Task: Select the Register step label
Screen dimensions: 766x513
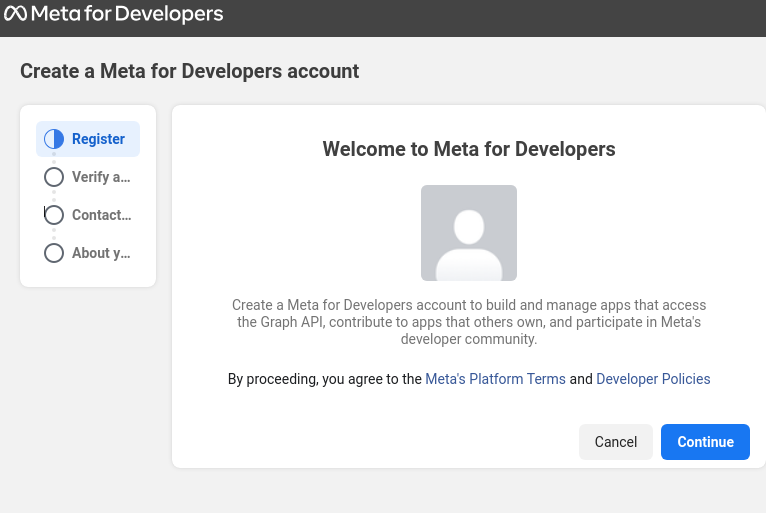Action: [98, 139]
